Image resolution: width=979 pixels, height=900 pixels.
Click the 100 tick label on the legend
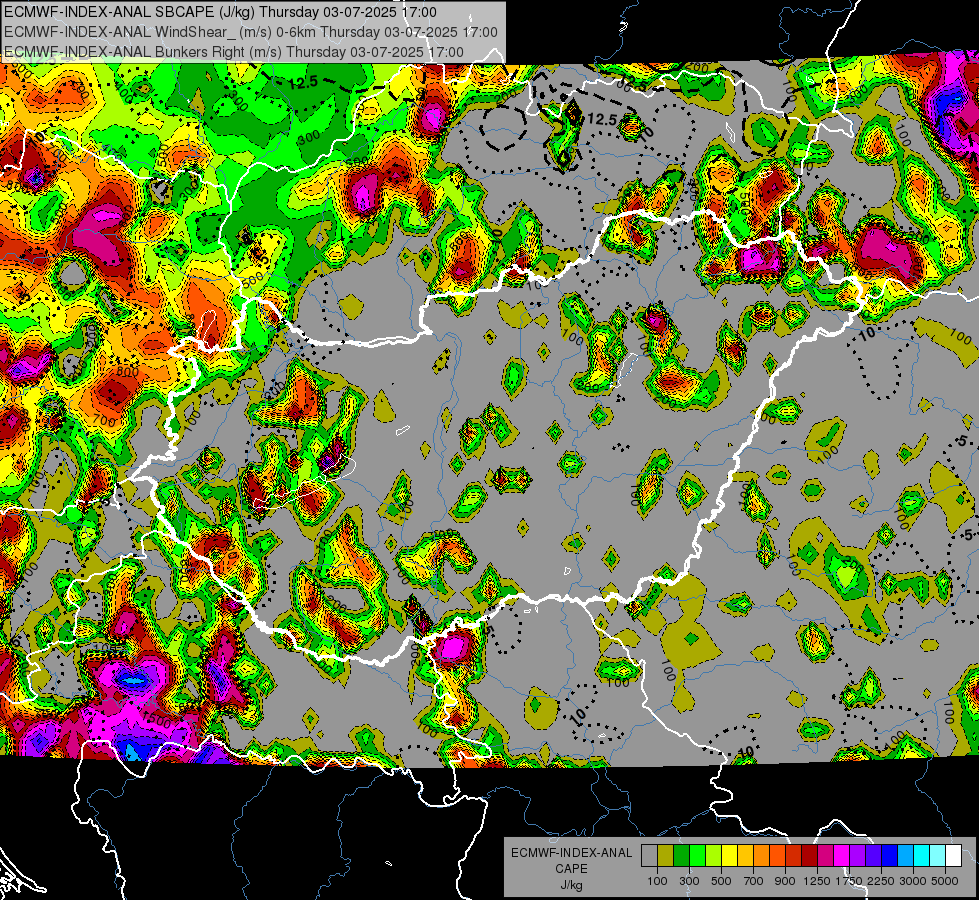[657, 881]
